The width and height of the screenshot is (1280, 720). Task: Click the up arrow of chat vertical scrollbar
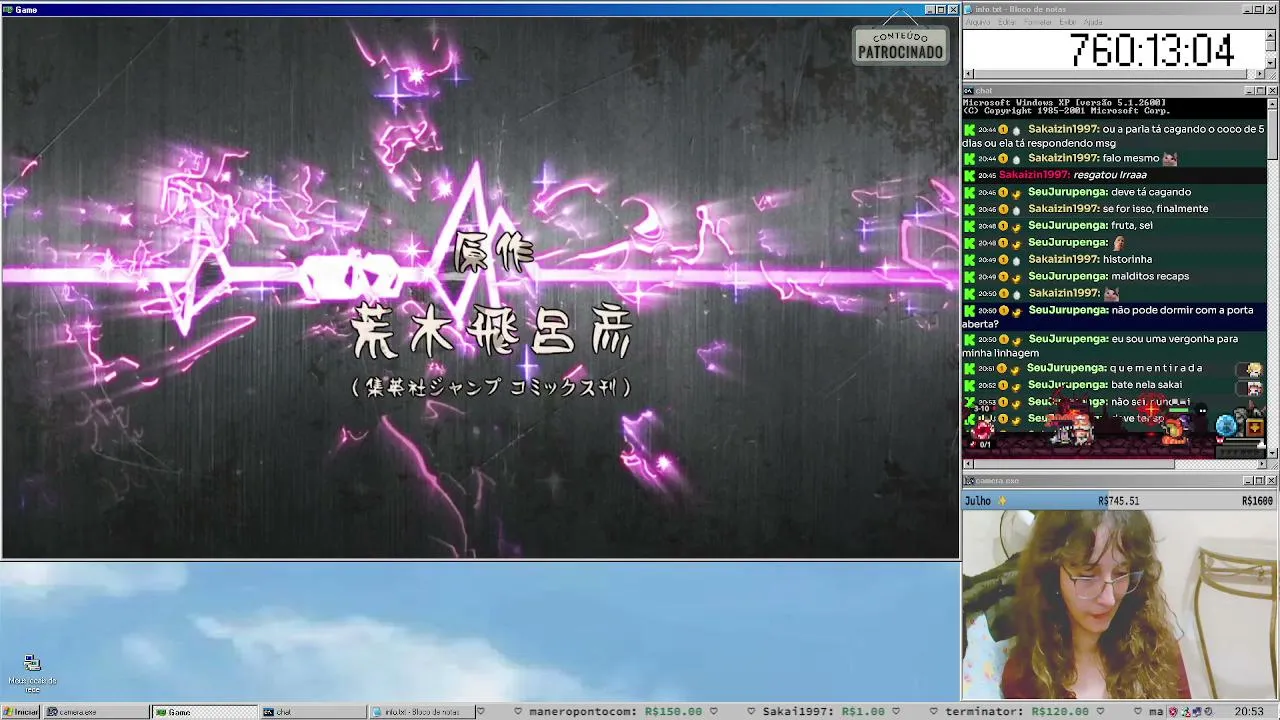1272,103
